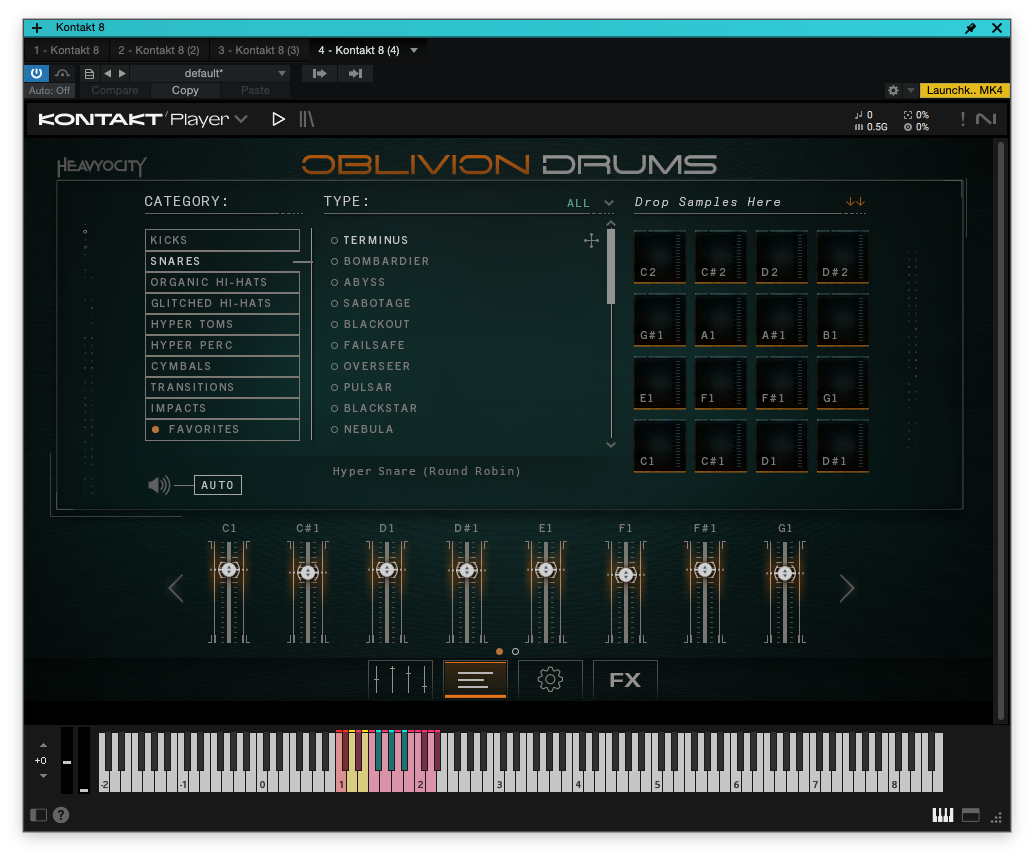Viewport: 1034px width, 859px height.
Task: Switch to 2 - Kontakt 8 (2) tab
Action: [158, 50]
